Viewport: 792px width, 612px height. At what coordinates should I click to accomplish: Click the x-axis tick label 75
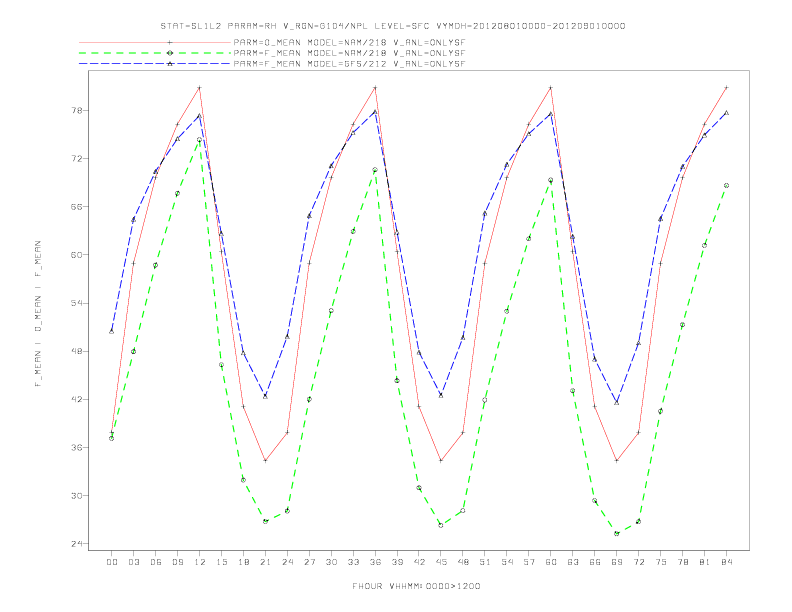(x=661, y=562)
